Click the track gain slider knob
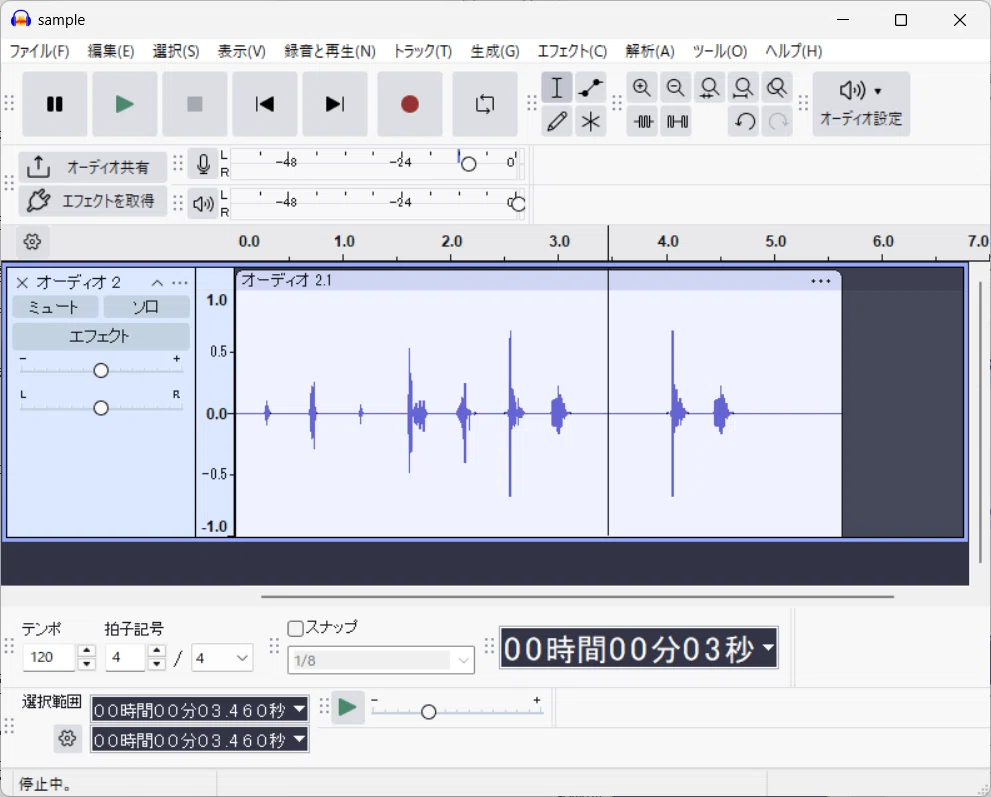The height and width of the screenshot is (797, 991). coord(100,370)
